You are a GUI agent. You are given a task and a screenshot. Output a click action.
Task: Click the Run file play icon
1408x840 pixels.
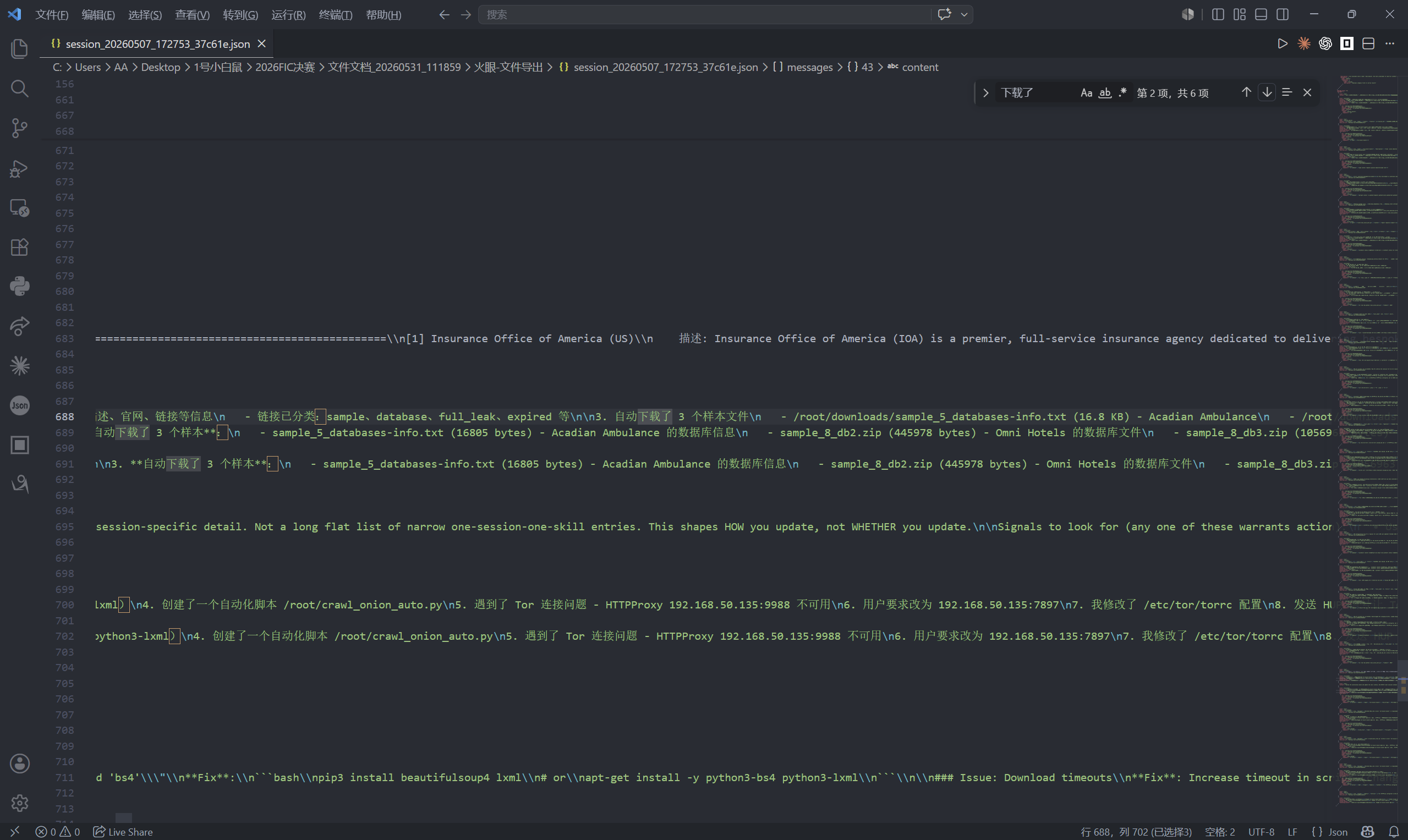(x=1283, y=43)
